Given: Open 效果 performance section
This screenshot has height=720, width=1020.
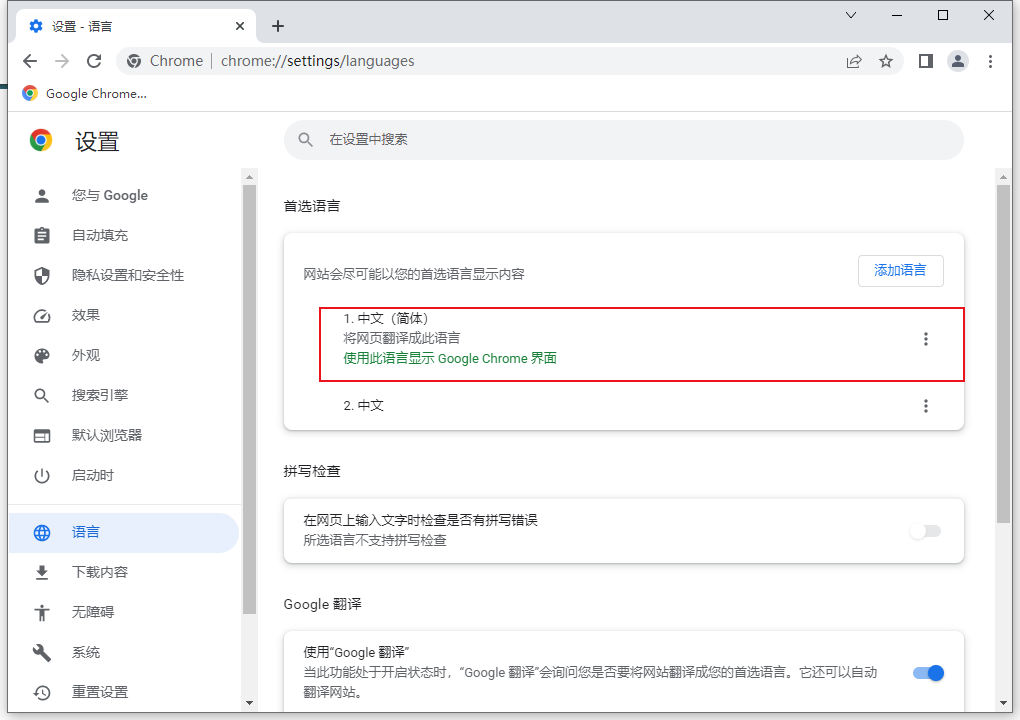Looking at the screenshot, I should [124, 315].
